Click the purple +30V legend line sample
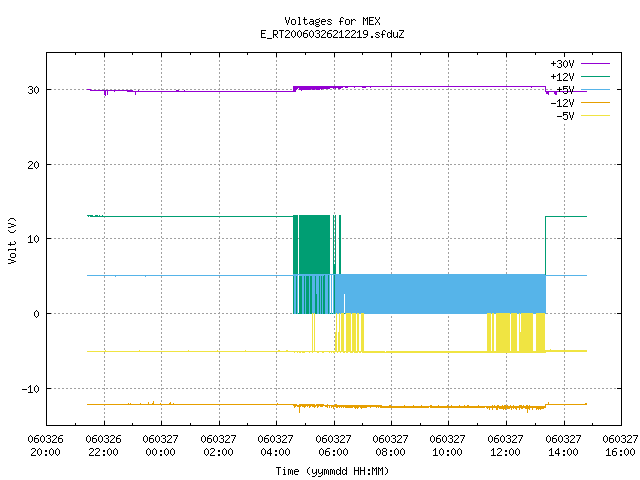This screenshot has width=640, height=480. [x=595, y=64]
